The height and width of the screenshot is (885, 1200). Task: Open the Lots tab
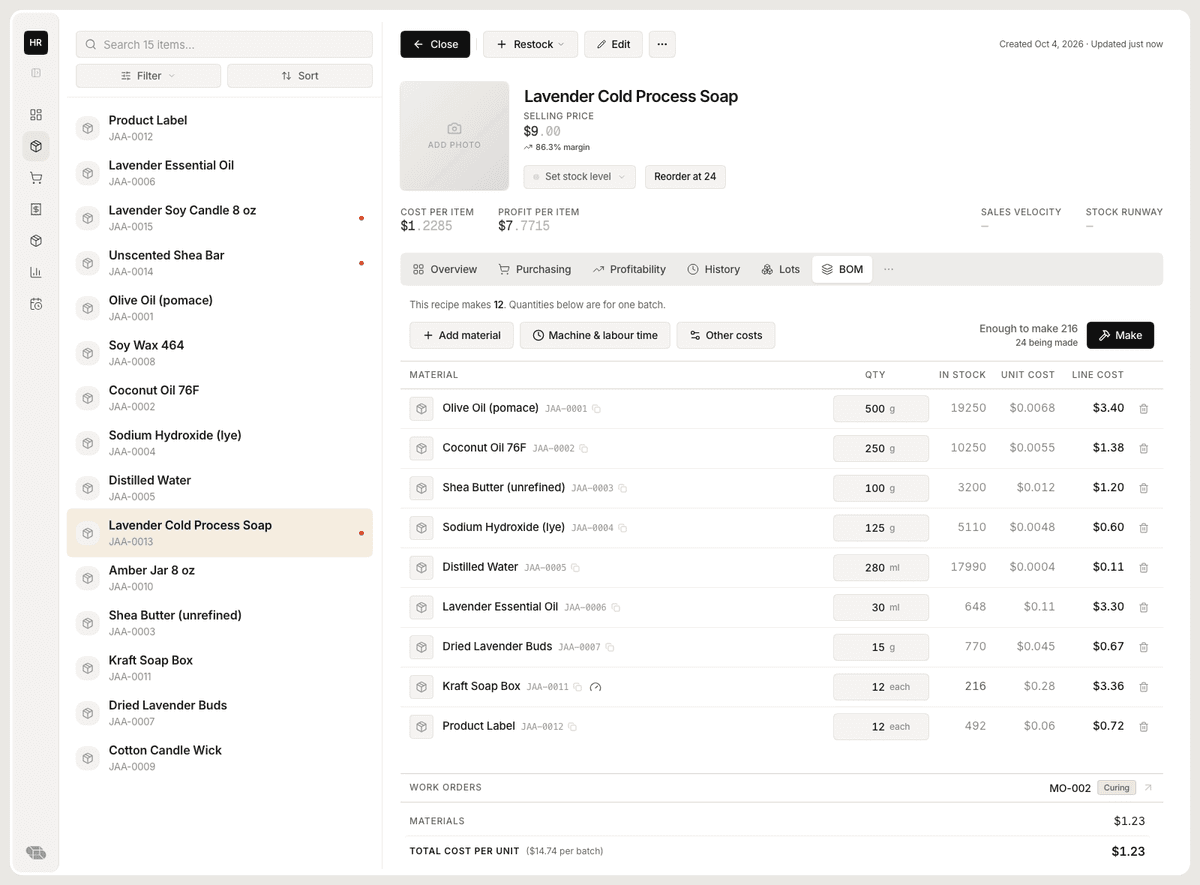(781, 269)
